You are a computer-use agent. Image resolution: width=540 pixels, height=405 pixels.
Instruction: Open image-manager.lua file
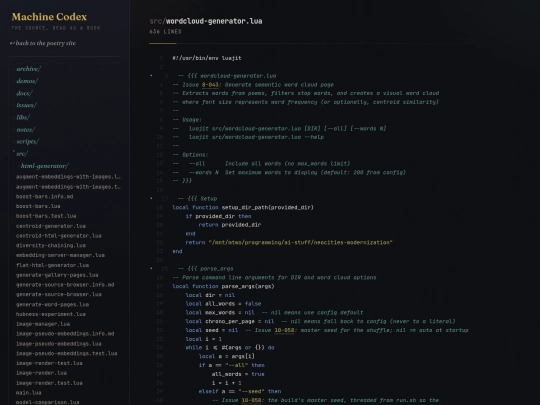(43, 324)
